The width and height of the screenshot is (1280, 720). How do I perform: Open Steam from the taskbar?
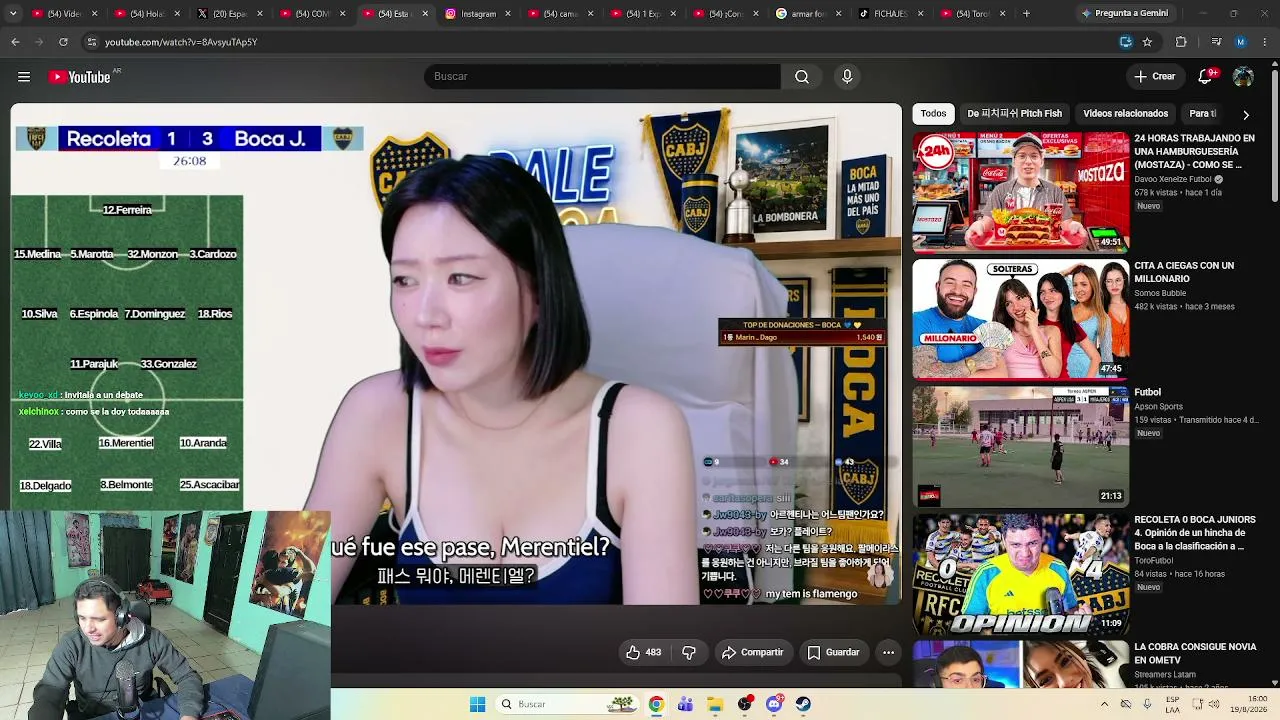click(803, 704)
